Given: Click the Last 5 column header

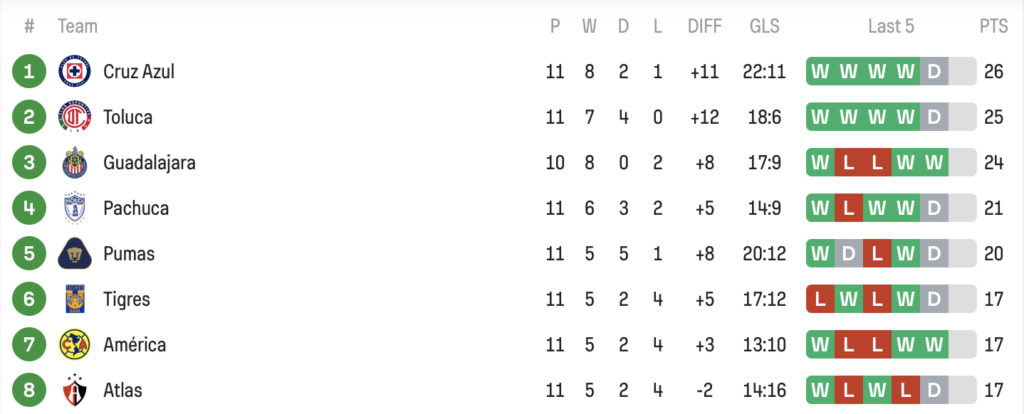Looking at the screenshot, I should click(x=891, y=27).
